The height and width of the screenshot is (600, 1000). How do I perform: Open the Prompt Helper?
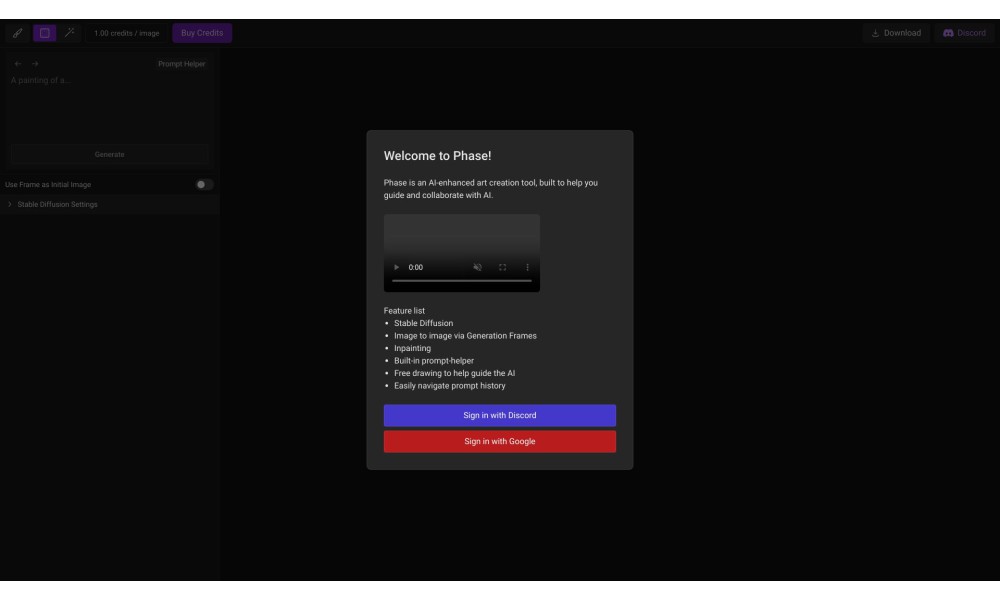point(182,64)
